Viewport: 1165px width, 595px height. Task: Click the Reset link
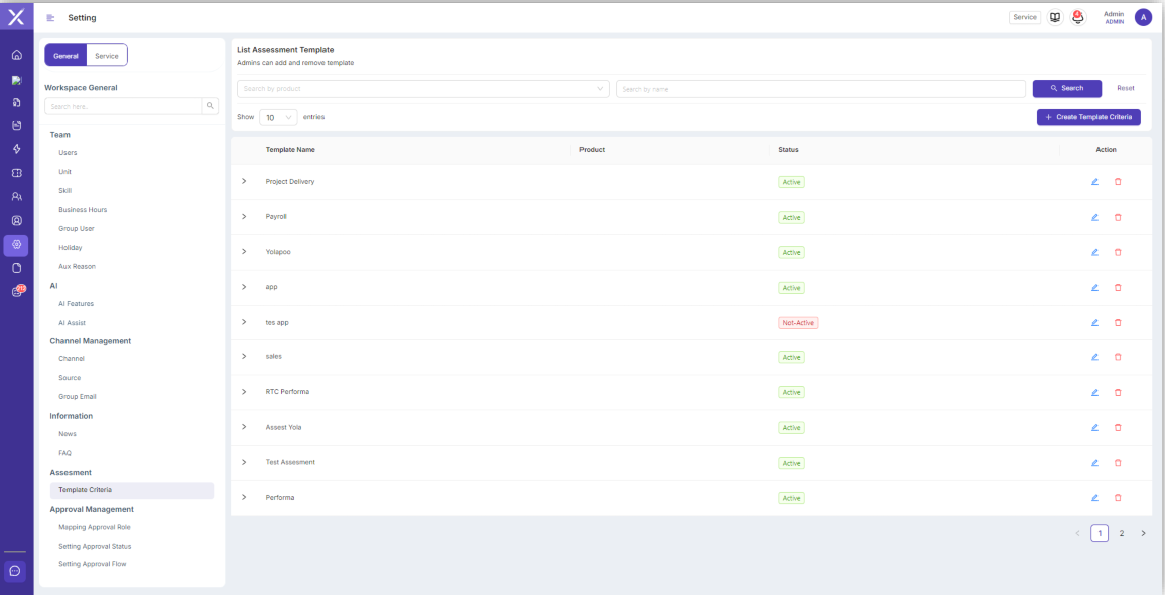pos(1126,88)
